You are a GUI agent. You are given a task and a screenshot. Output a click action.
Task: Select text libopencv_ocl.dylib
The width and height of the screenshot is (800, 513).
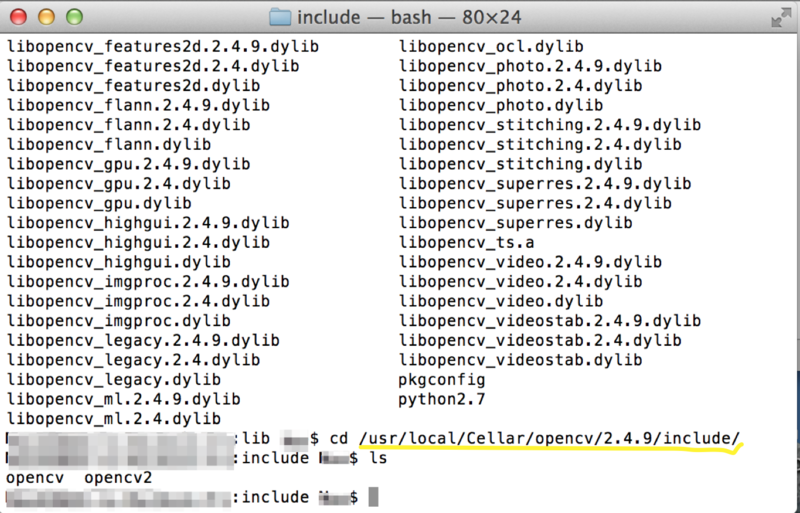tap(491, 47)
